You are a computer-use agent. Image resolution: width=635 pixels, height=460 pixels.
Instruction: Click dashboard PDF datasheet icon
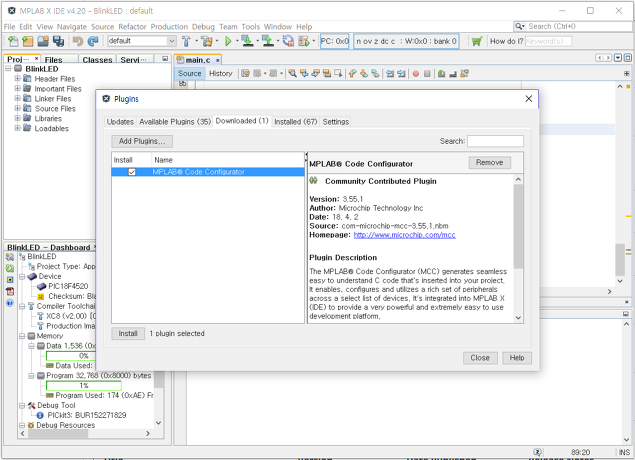pos(10,291)
